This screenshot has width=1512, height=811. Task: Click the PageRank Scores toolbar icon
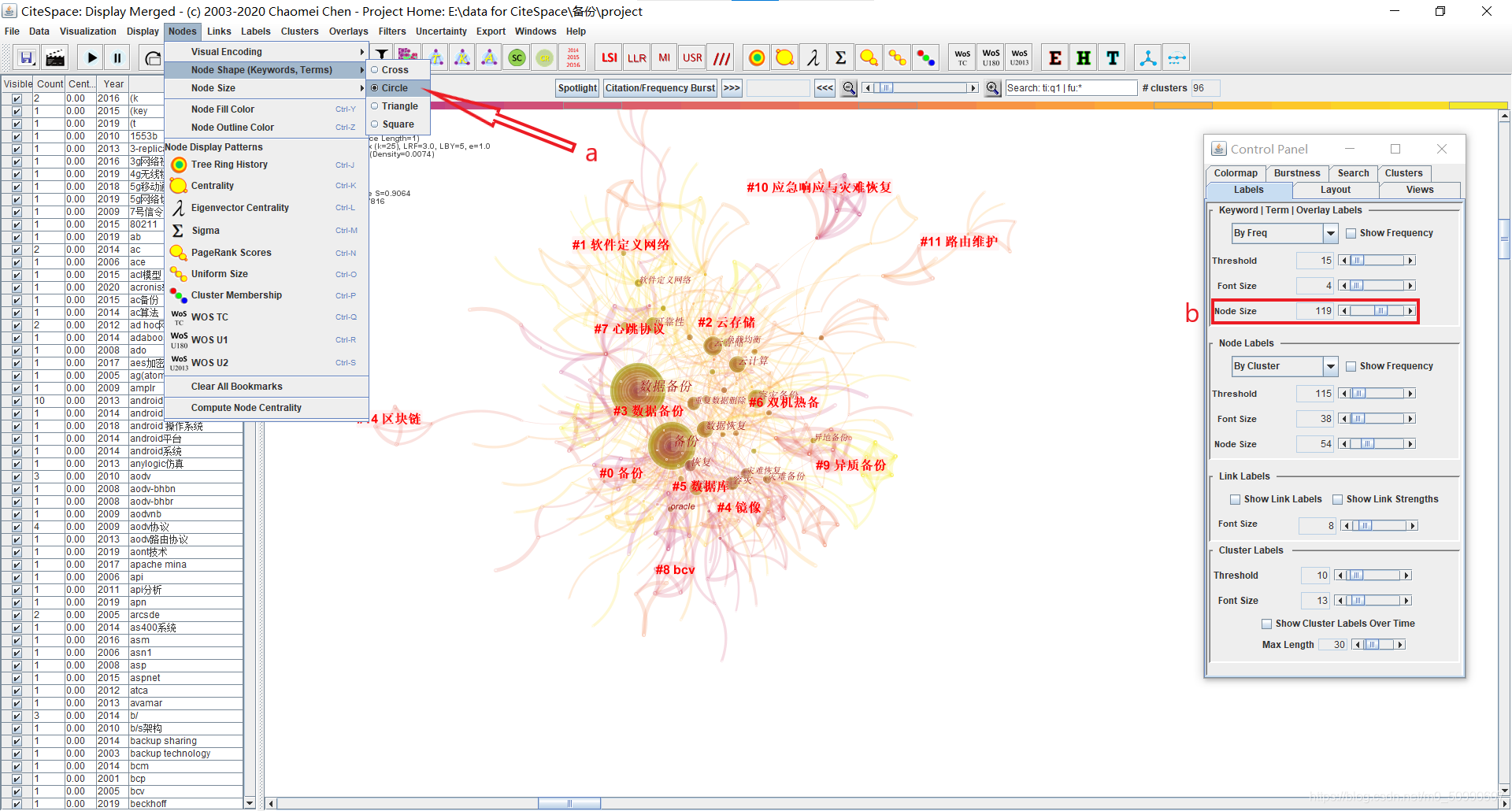tap(869, 57)
